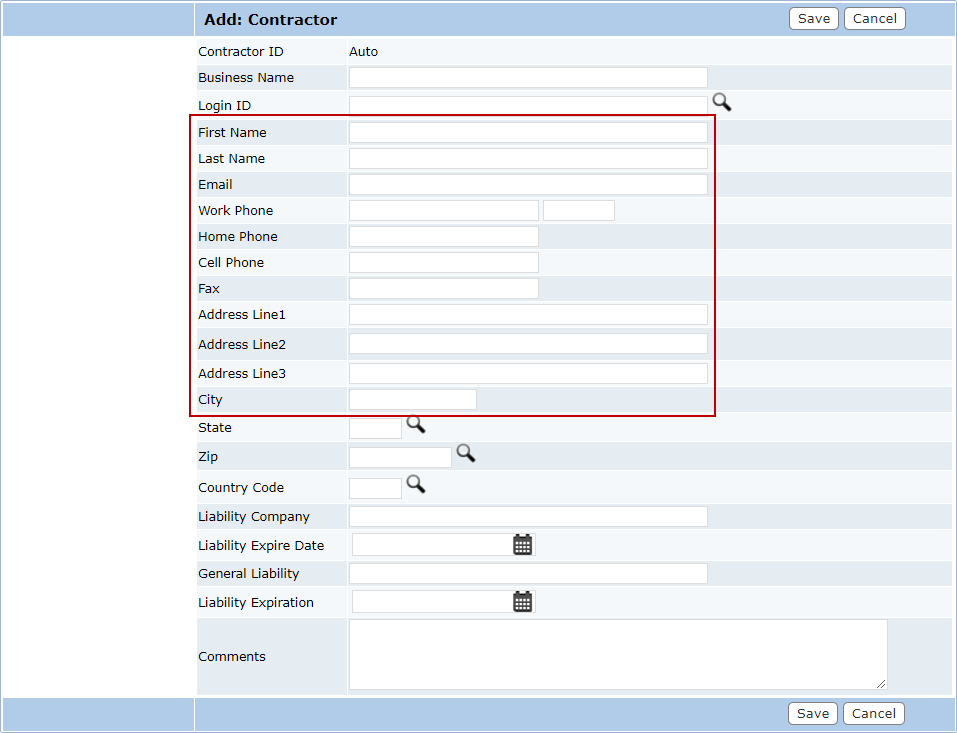Viewport: 957px width, 733px height.
Task: Open the Login ID lookup magnifier
Action: [721, 102]
